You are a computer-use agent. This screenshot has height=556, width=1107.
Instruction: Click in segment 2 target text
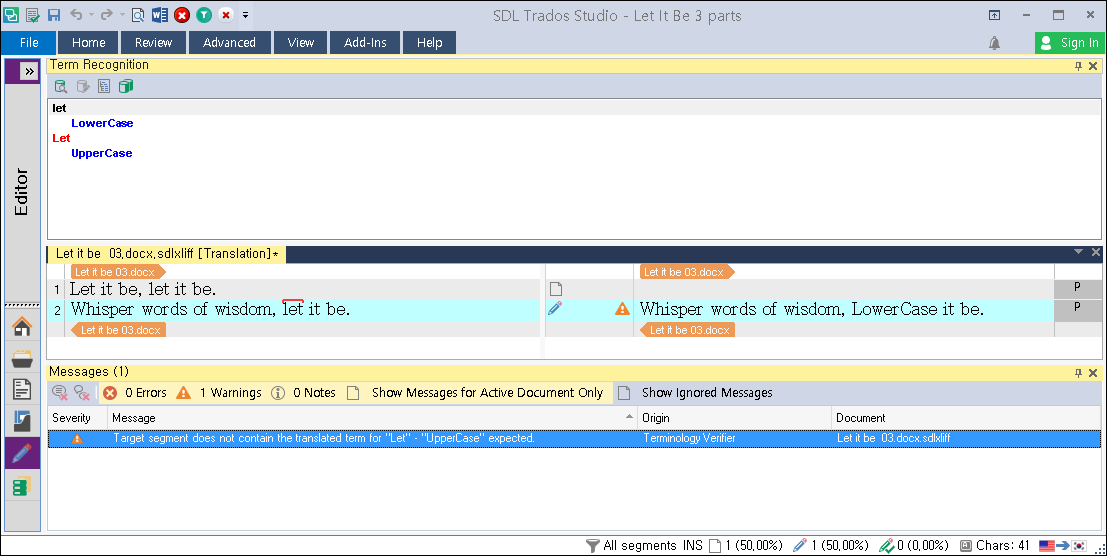click(x=811, y=309)
